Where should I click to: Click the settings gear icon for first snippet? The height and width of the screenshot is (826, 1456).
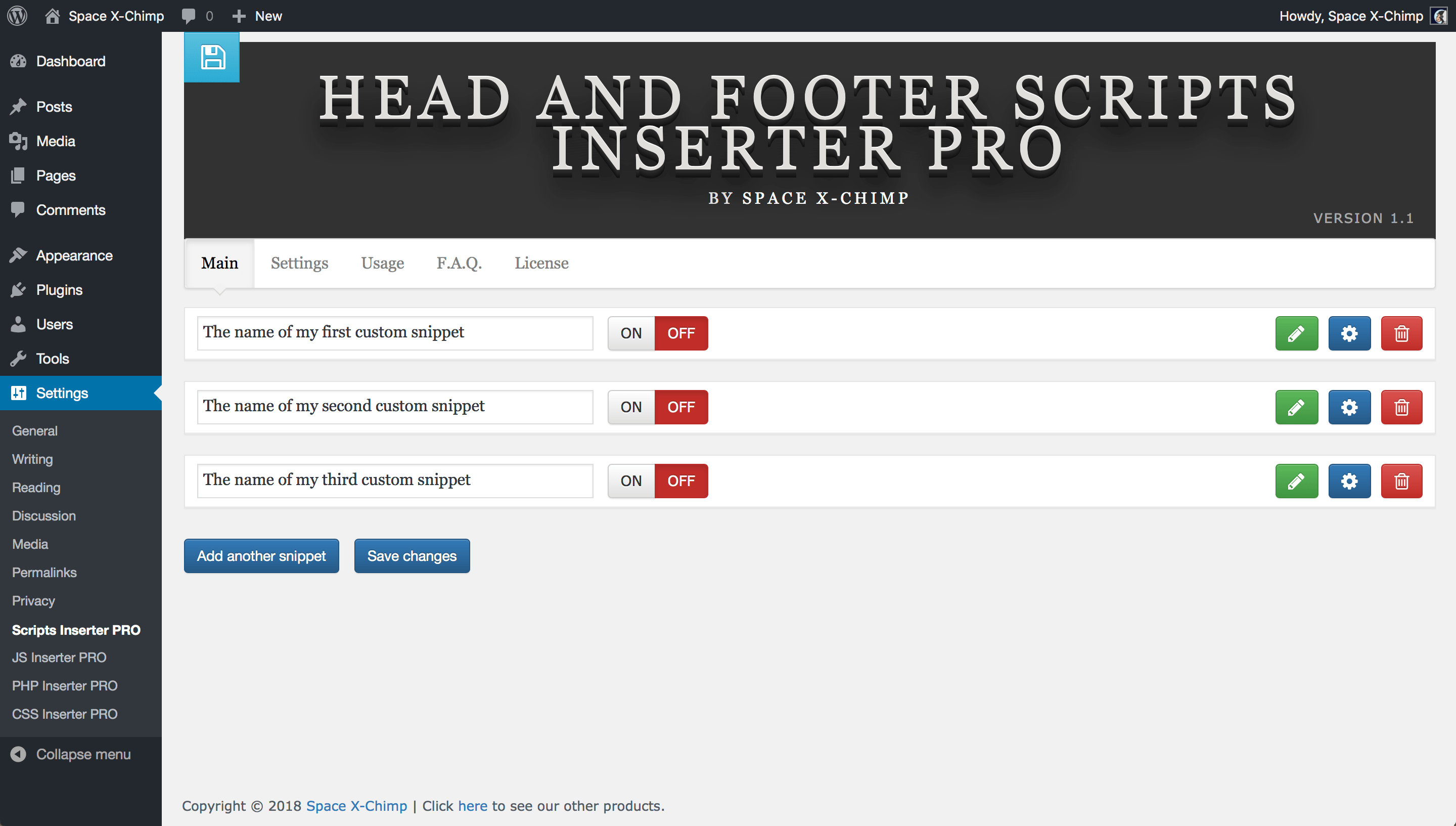pyautogui.click(x=1349, y=333)
